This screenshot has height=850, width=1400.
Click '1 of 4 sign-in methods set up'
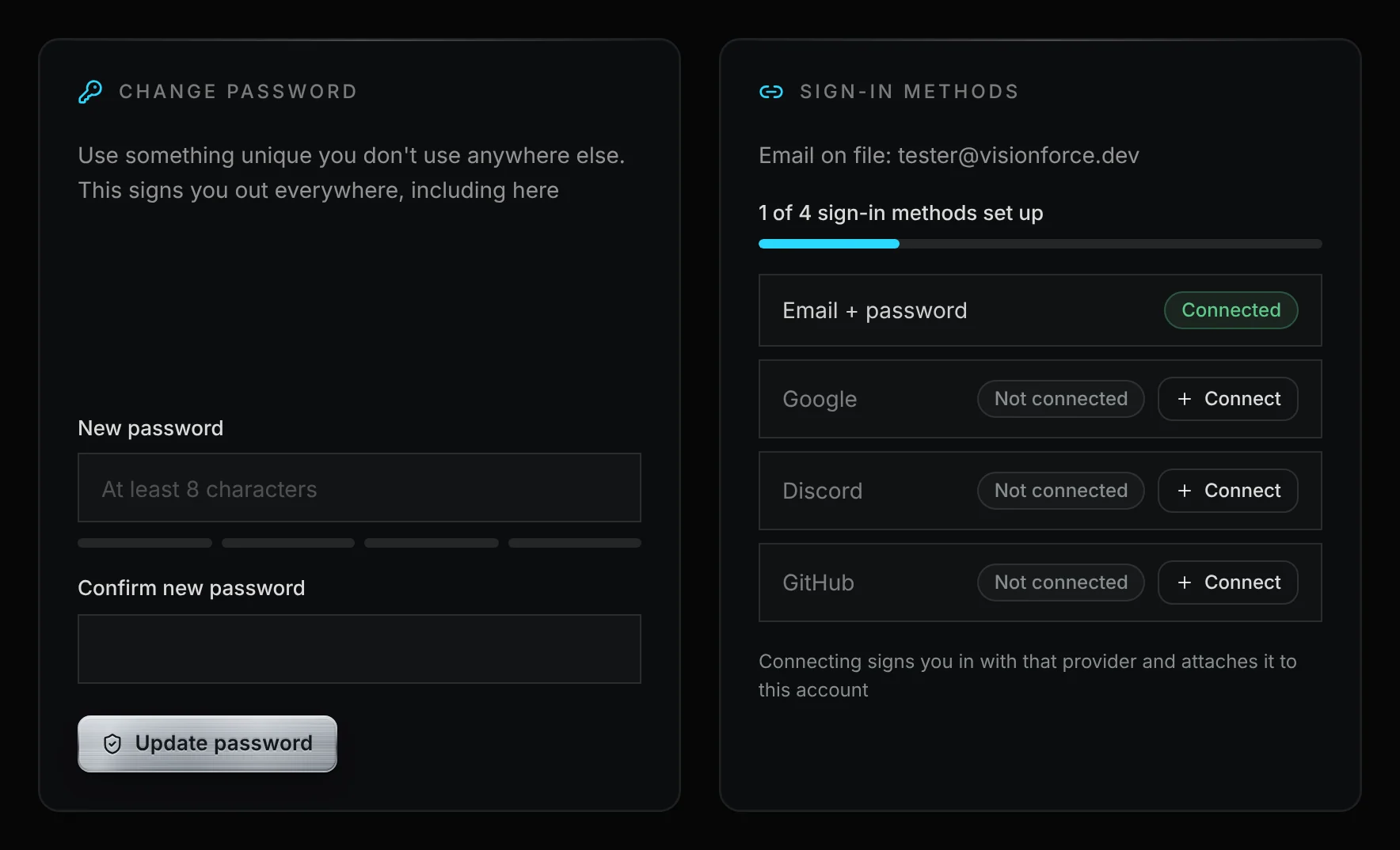901,213
